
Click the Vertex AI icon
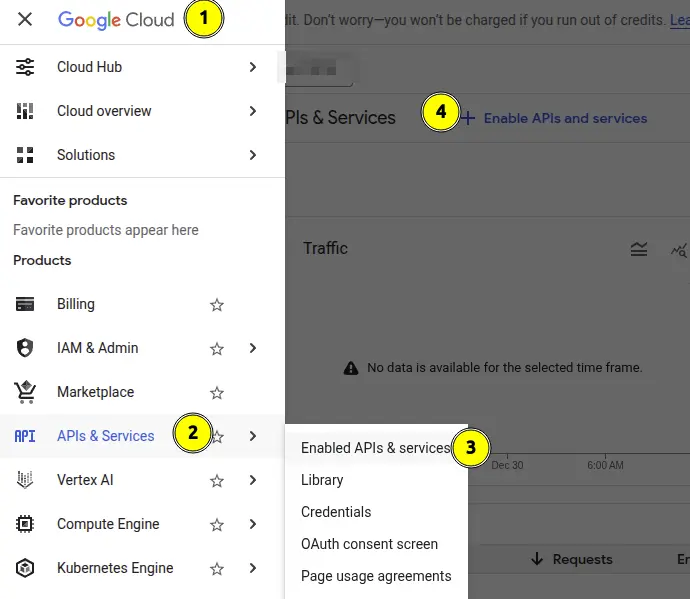[25, 480]
